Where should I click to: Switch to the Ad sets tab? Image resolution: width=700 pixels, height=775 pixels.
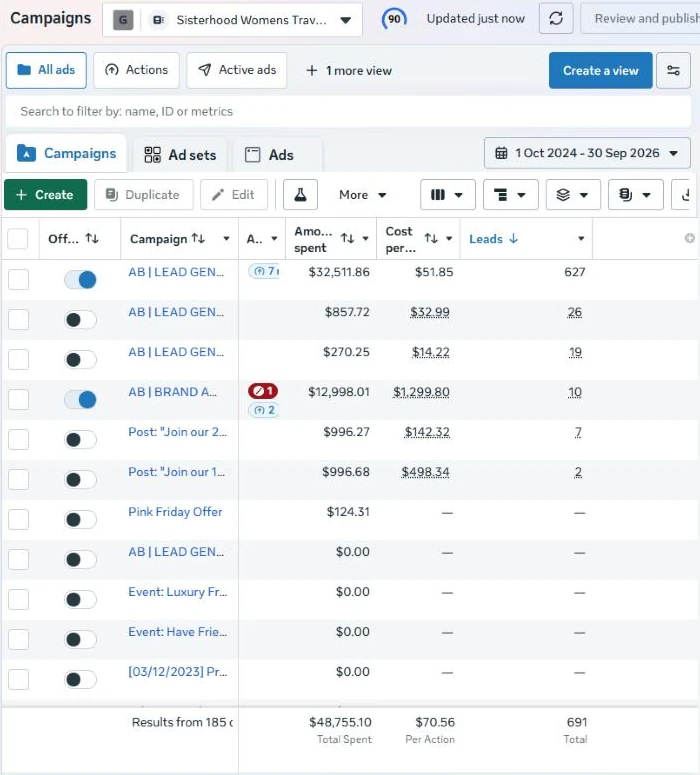[x=180, y=155]
